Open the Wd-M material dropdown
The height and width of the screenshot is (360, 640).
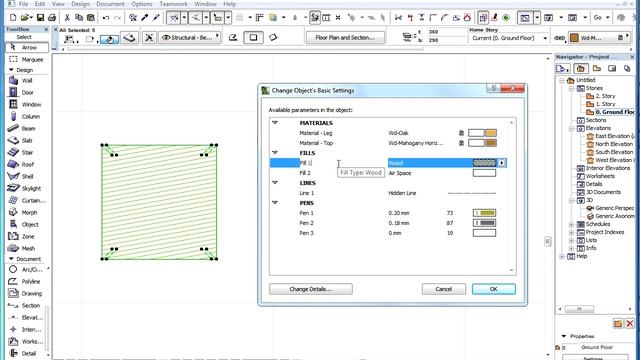599,38
